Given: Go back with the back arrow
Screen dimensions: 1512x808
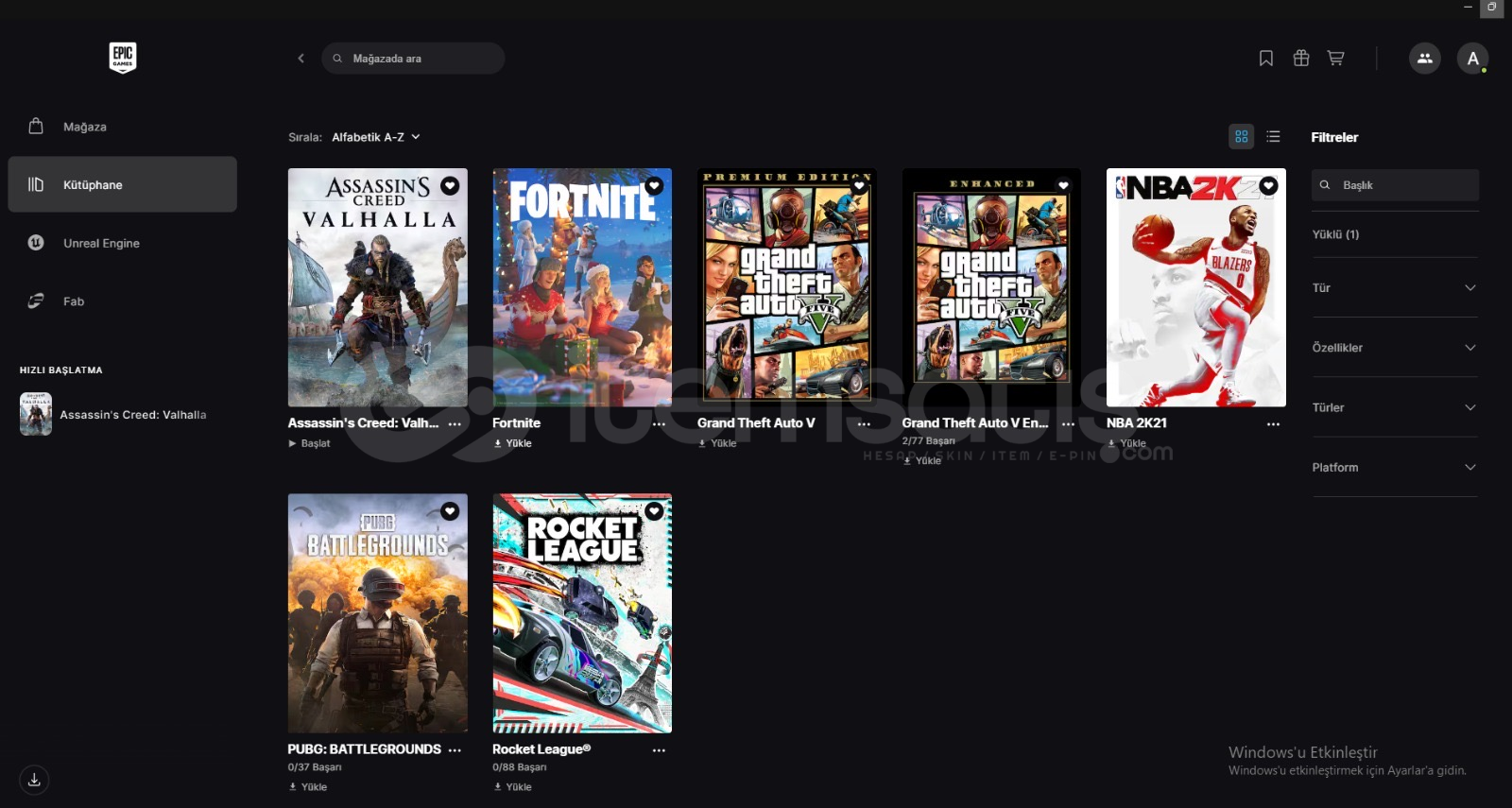Looking at the screenshot, I should point(301,59).
